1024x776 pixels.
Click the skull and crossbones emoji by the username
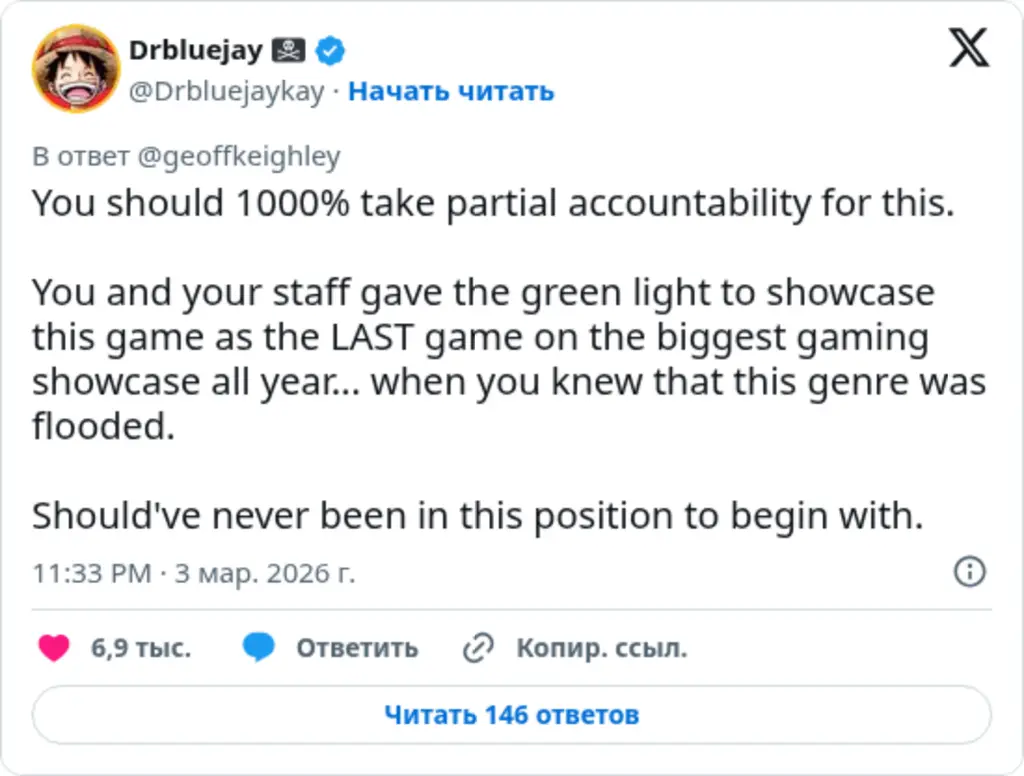(x=290, y=48)
